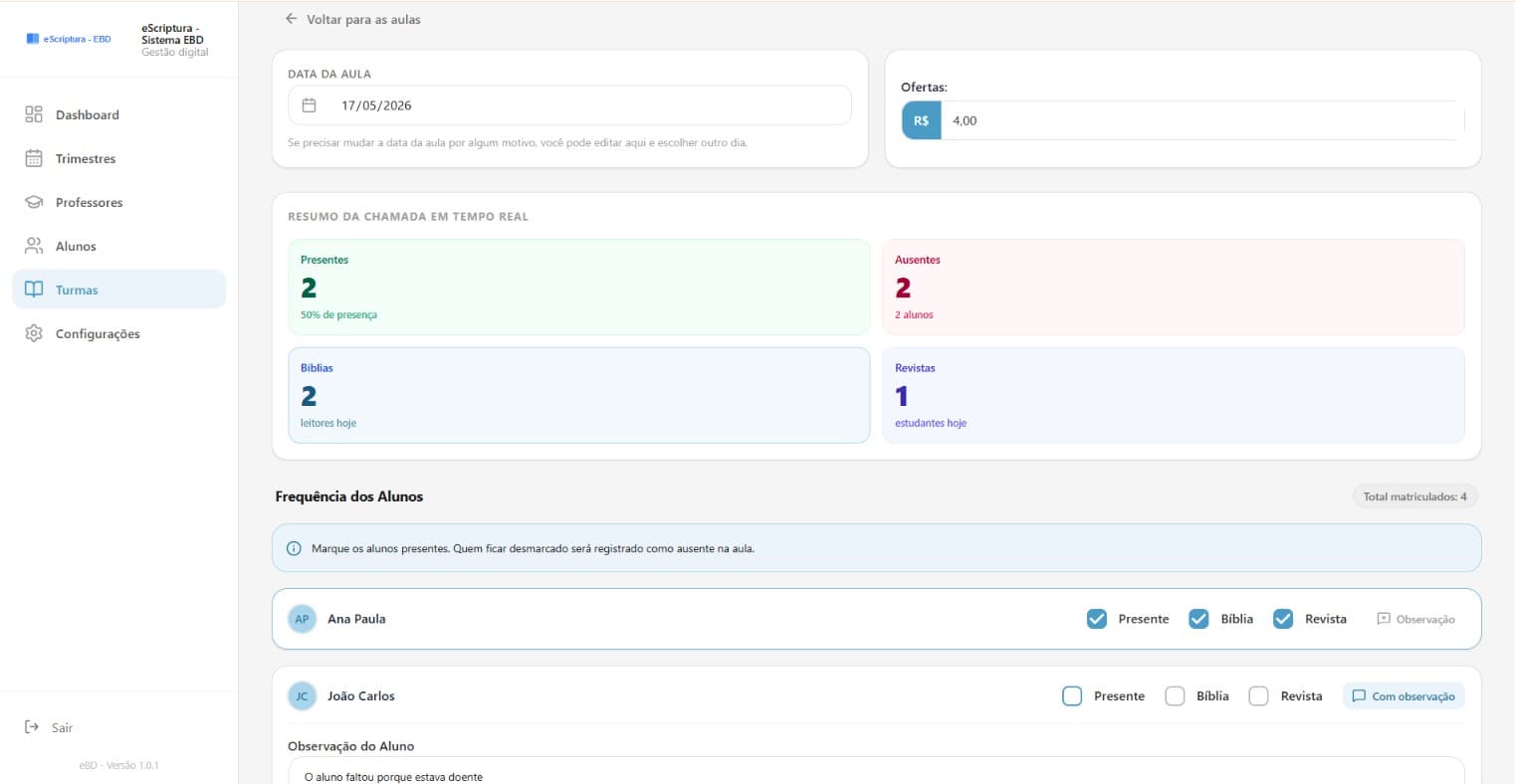
Task: Select the Turmas menu item
Action: [119, 290]
